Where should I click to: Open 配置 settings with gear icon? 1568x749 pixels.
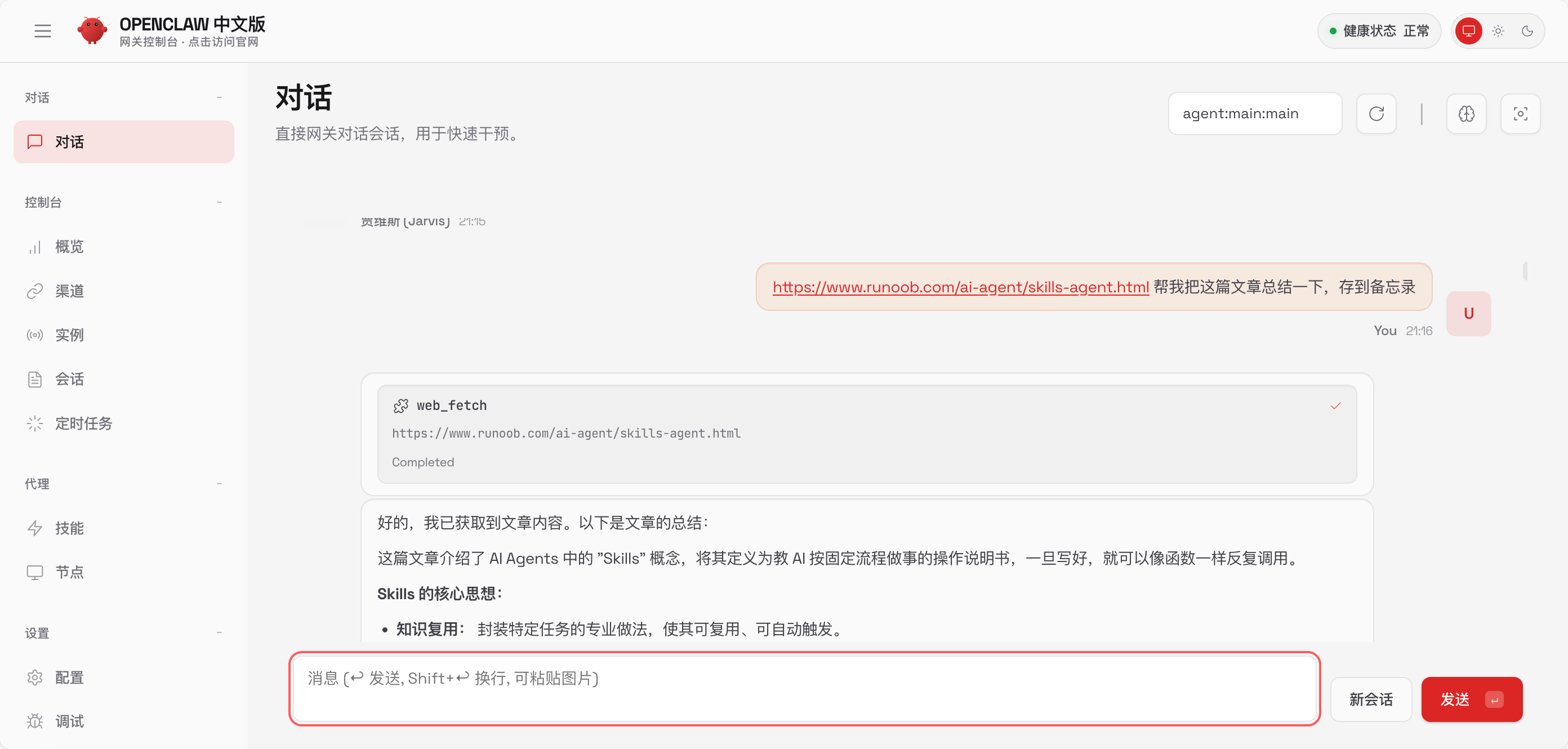pyautogui.click(x=69, y=677)
